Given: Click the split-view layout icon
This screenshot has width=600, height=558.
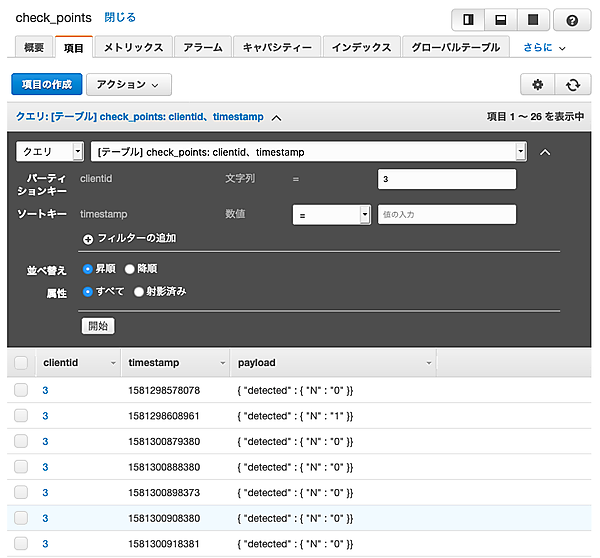Looking at the screenshot, I should pyautogui.click(x=467, y=19).
